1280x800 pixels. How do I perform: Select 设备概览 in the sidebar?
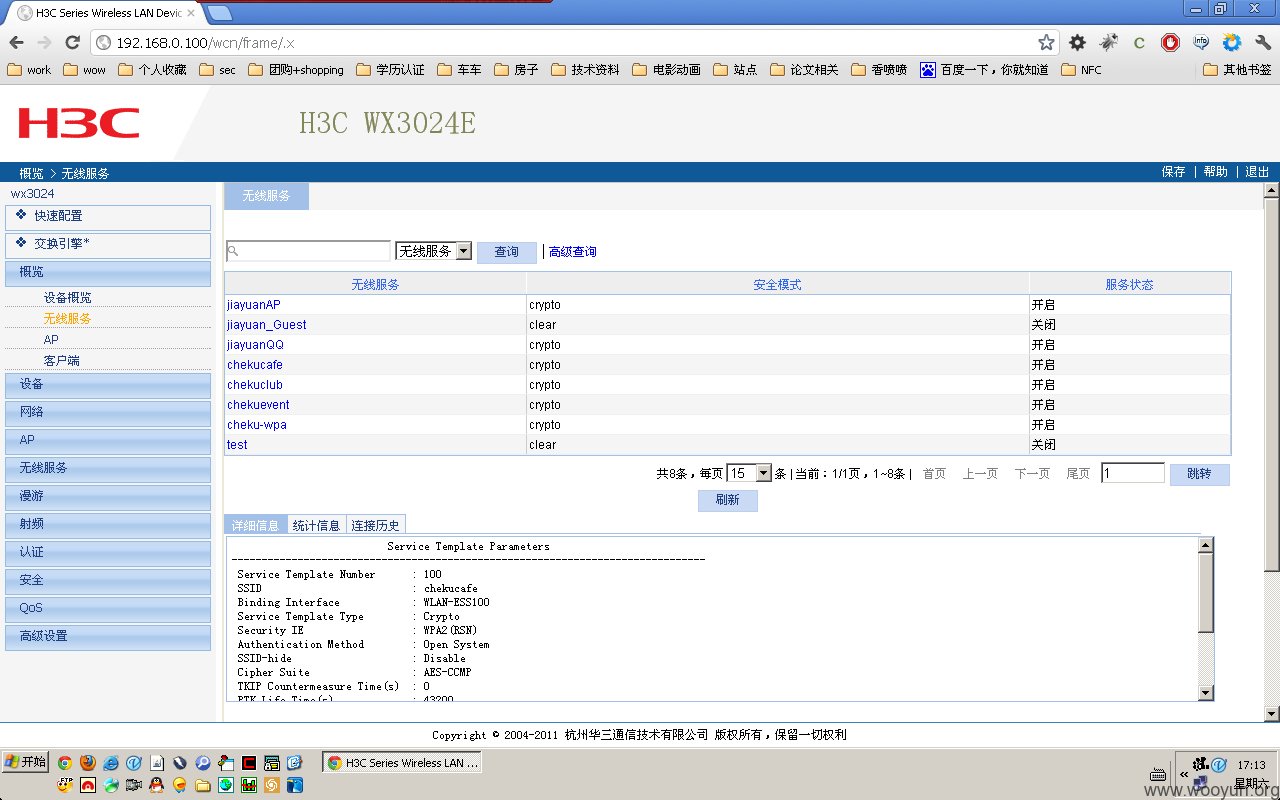tap(67, 298)
